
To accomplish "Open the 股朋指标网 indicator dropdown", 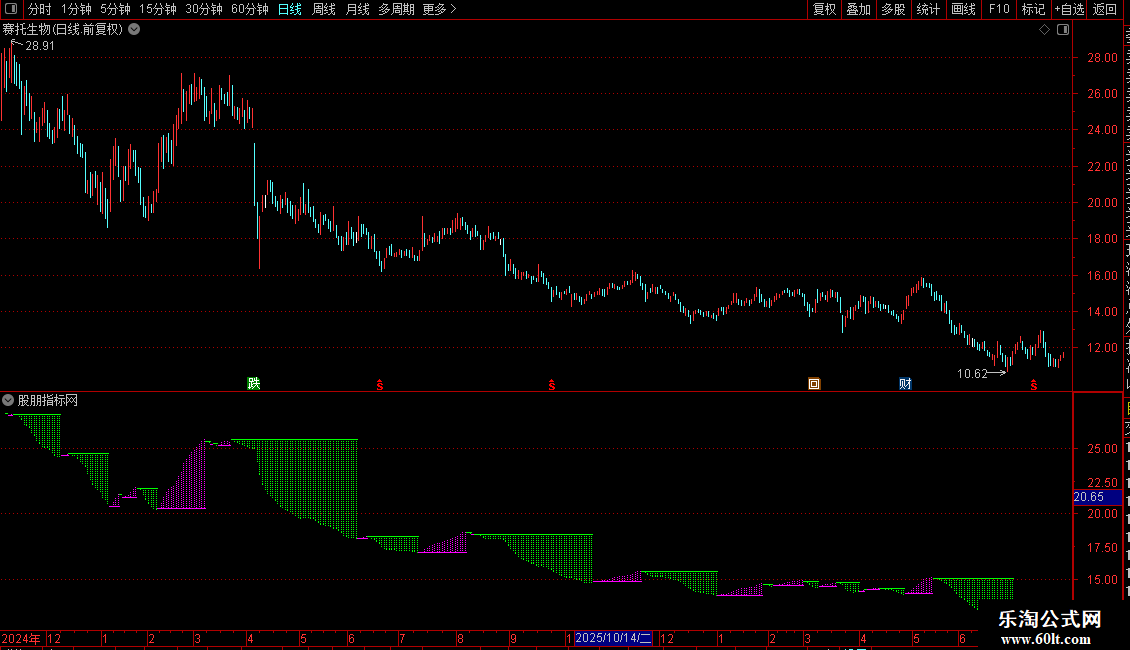I will [x=8, y=400].
